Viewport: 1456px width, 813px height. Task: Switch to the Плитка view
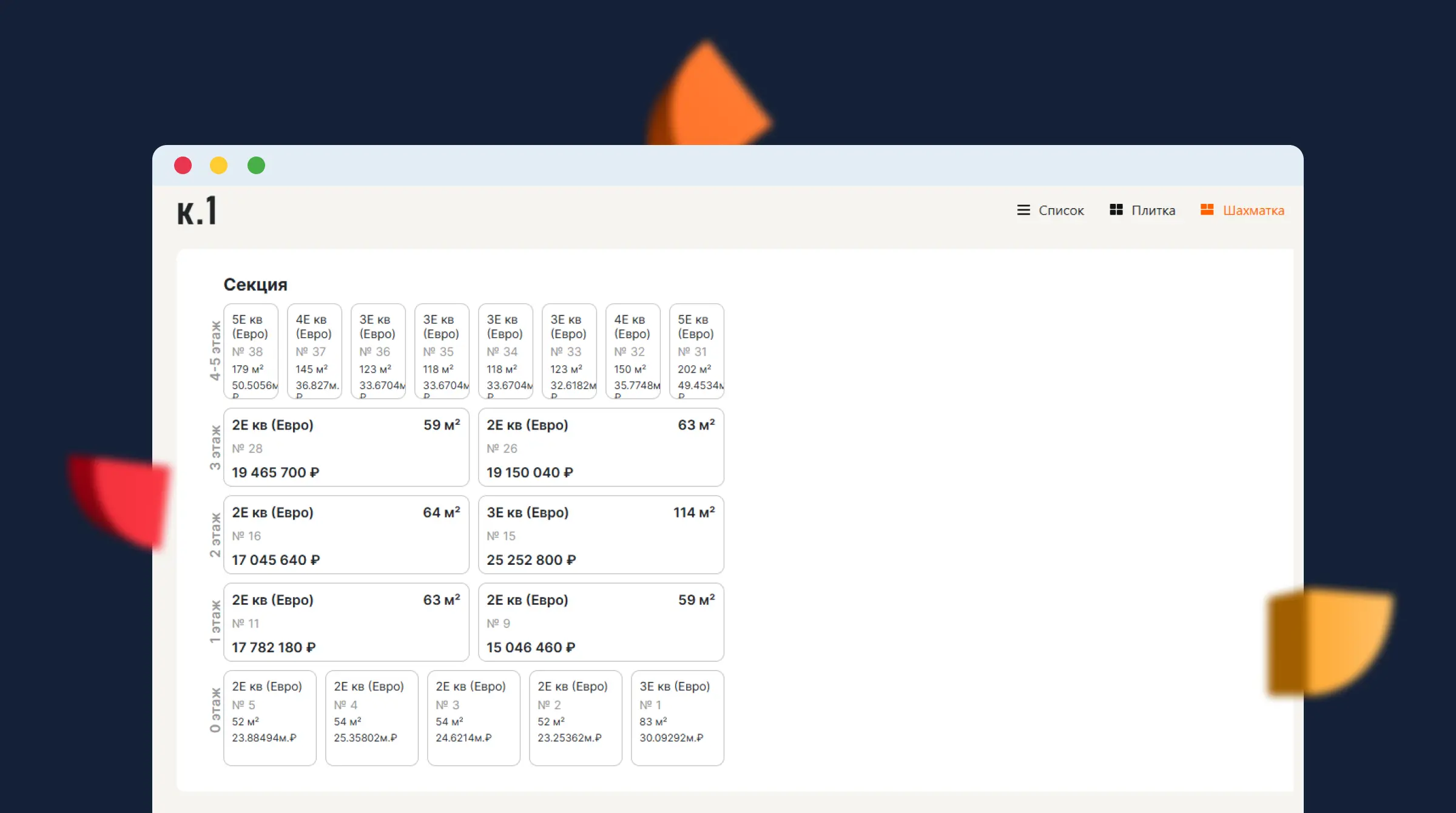pos(1153,211)
